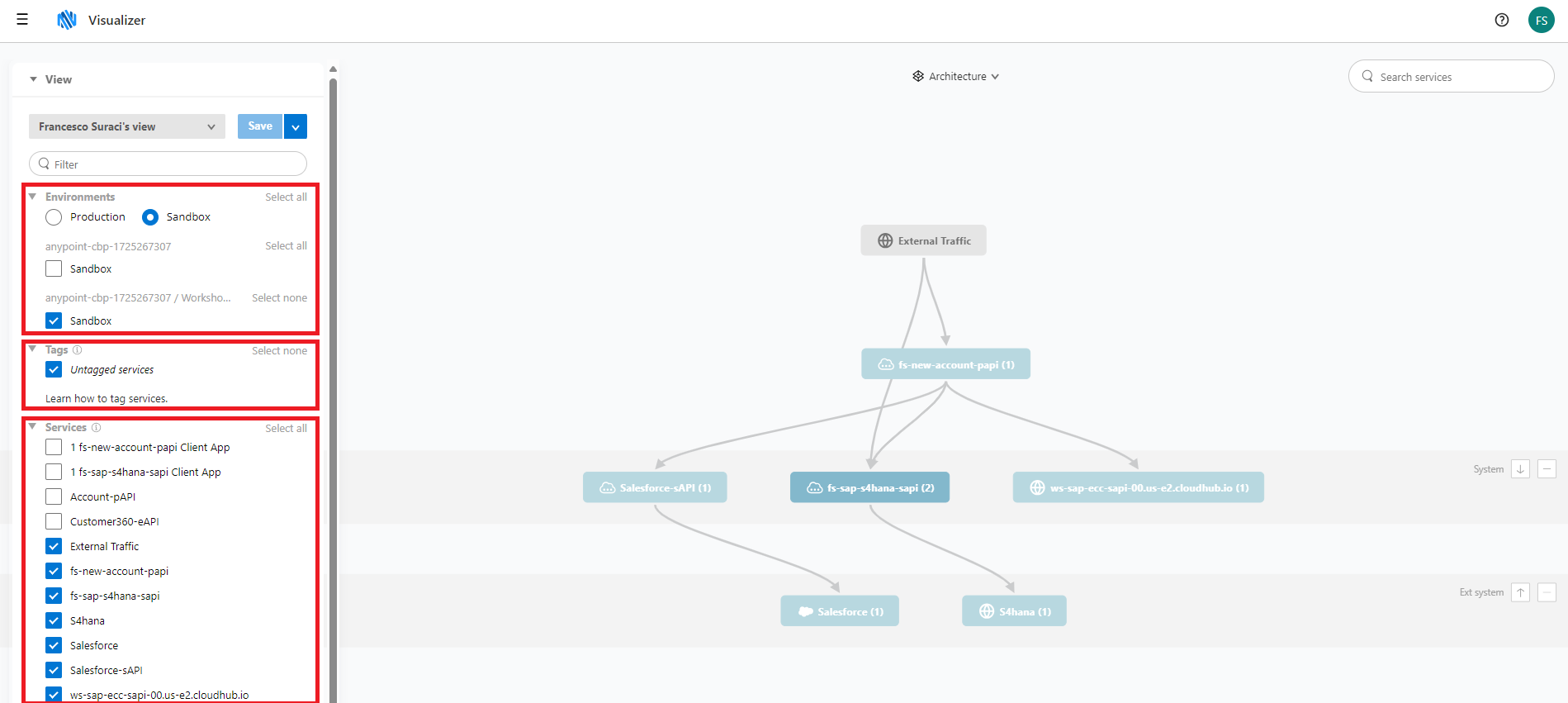Click the scrollbar up arrow
This screenshot has width=1568, height=703.
pyautogui.click(x=333, y=69)
